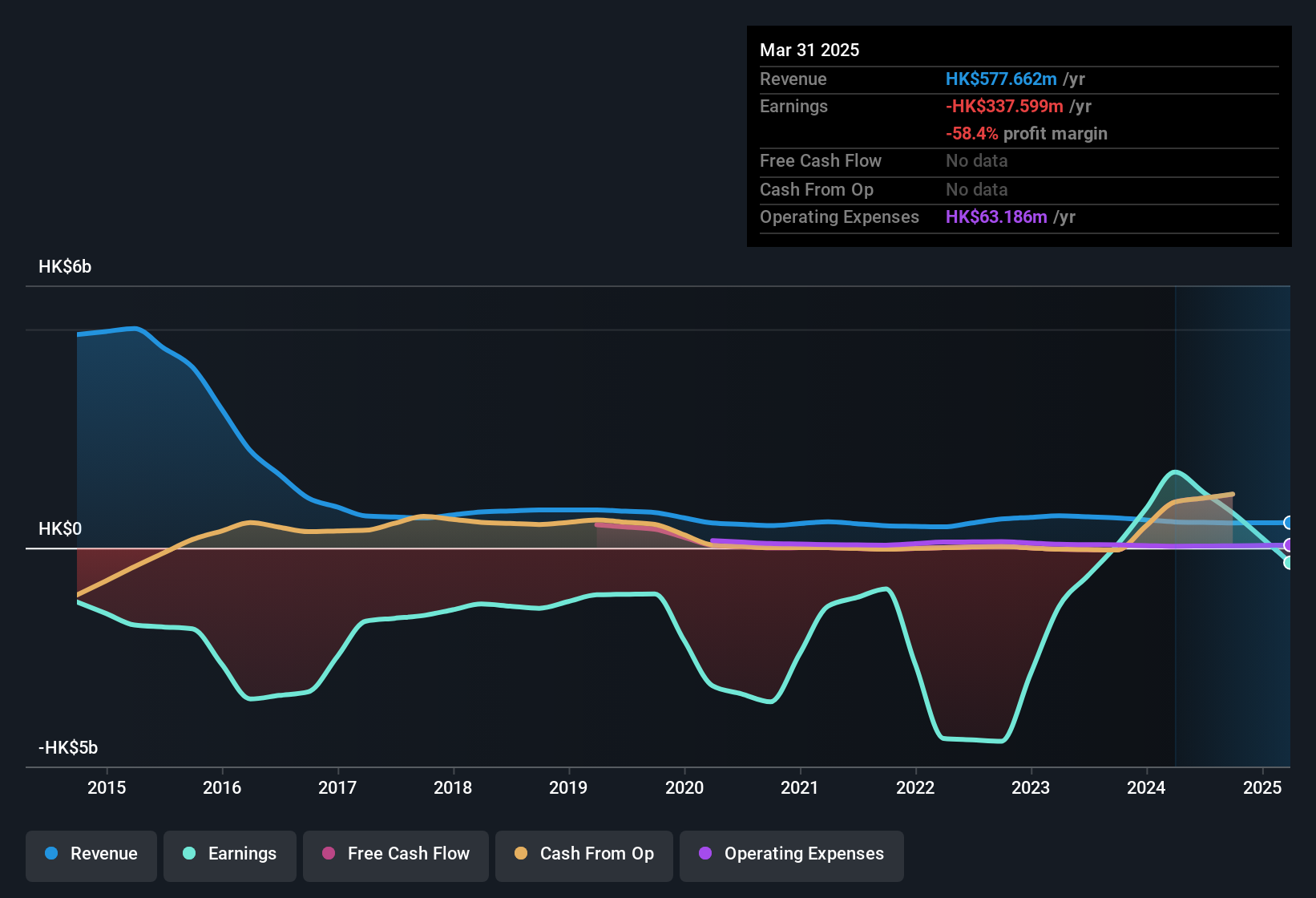Click the Revenue label in the tooltip
Screen dimensions: 1316x898
(793, 79)
